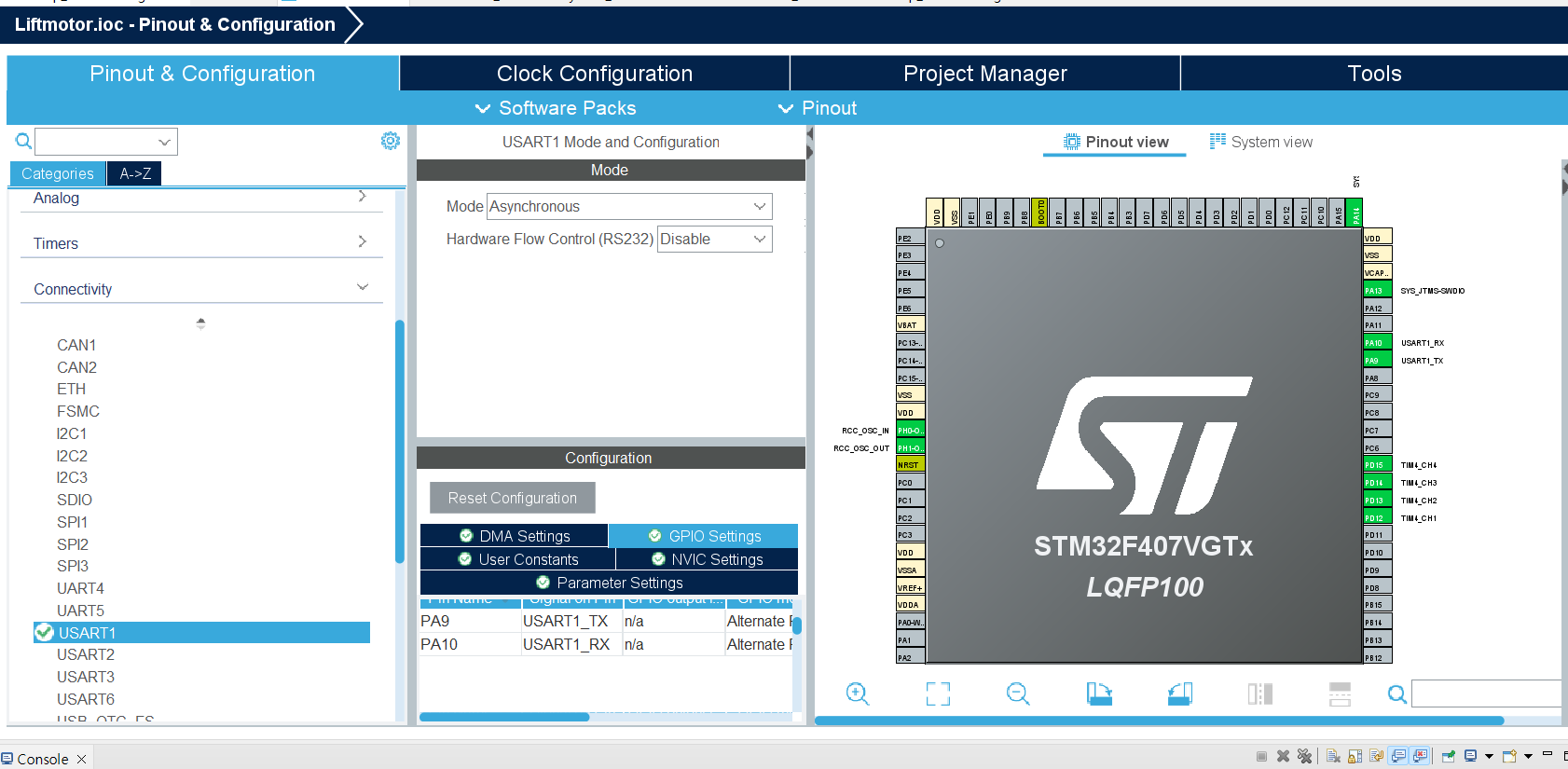The width and height of the screenshot is (1568, 769).
Task: Switch to System view
Action: point(1260,142)
